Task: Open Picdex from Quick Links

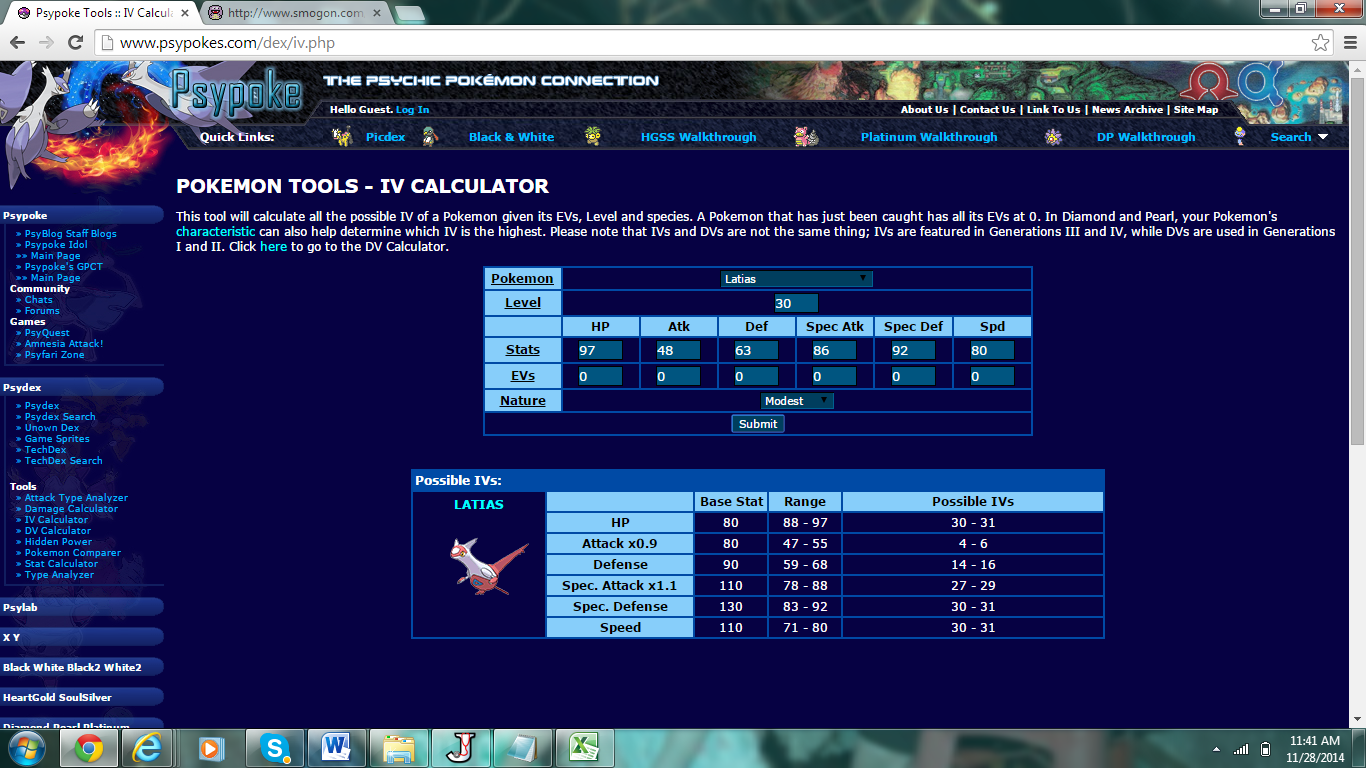Action: tap(385, 137)
